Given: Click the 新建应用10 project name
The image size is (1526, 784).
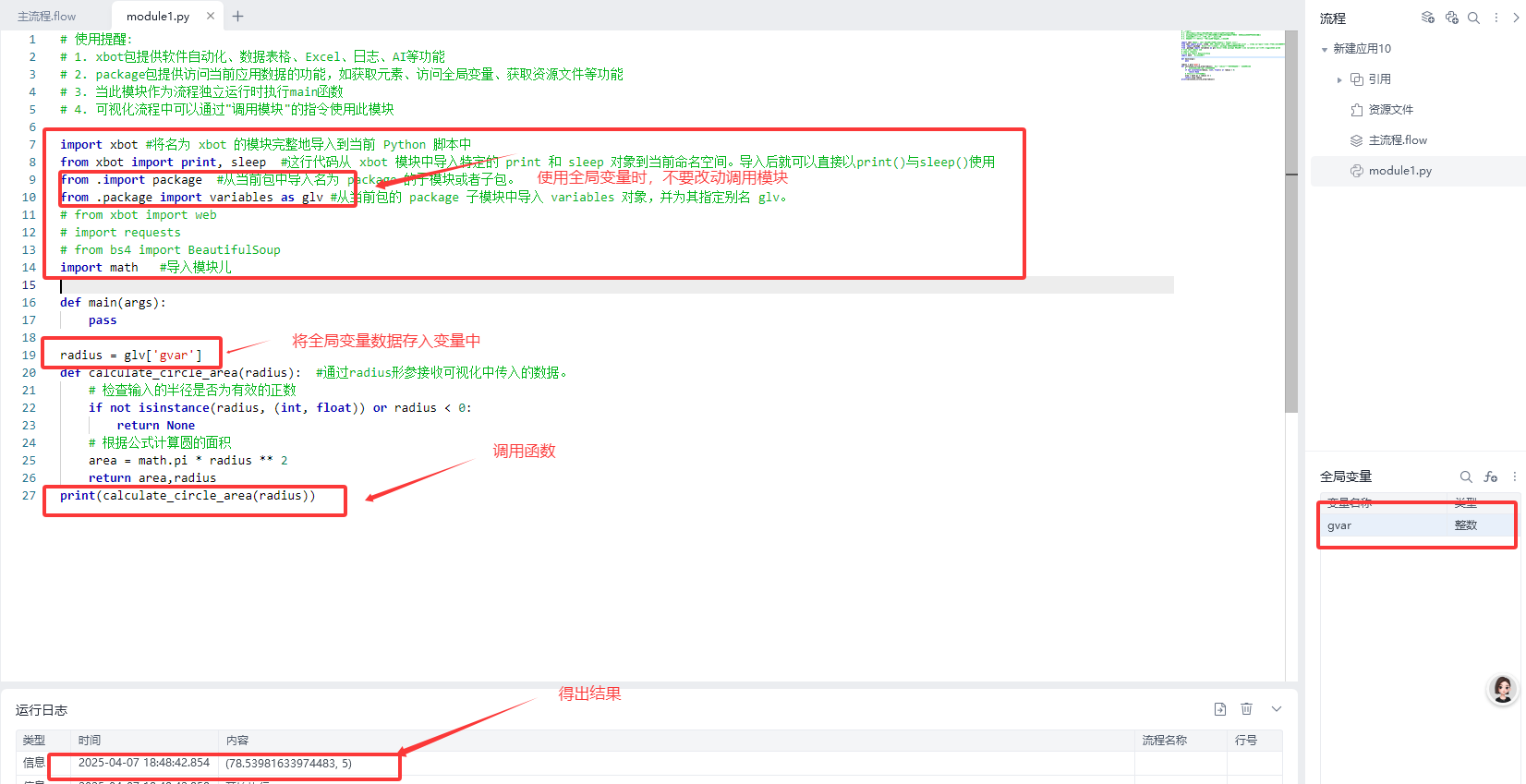Looking at the screenshot, I should coord(1362,49).
